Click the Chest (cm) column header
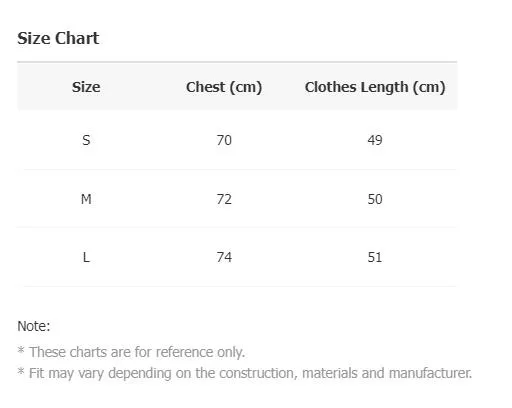This screenshot has height=408, width=512. point(224,87)
